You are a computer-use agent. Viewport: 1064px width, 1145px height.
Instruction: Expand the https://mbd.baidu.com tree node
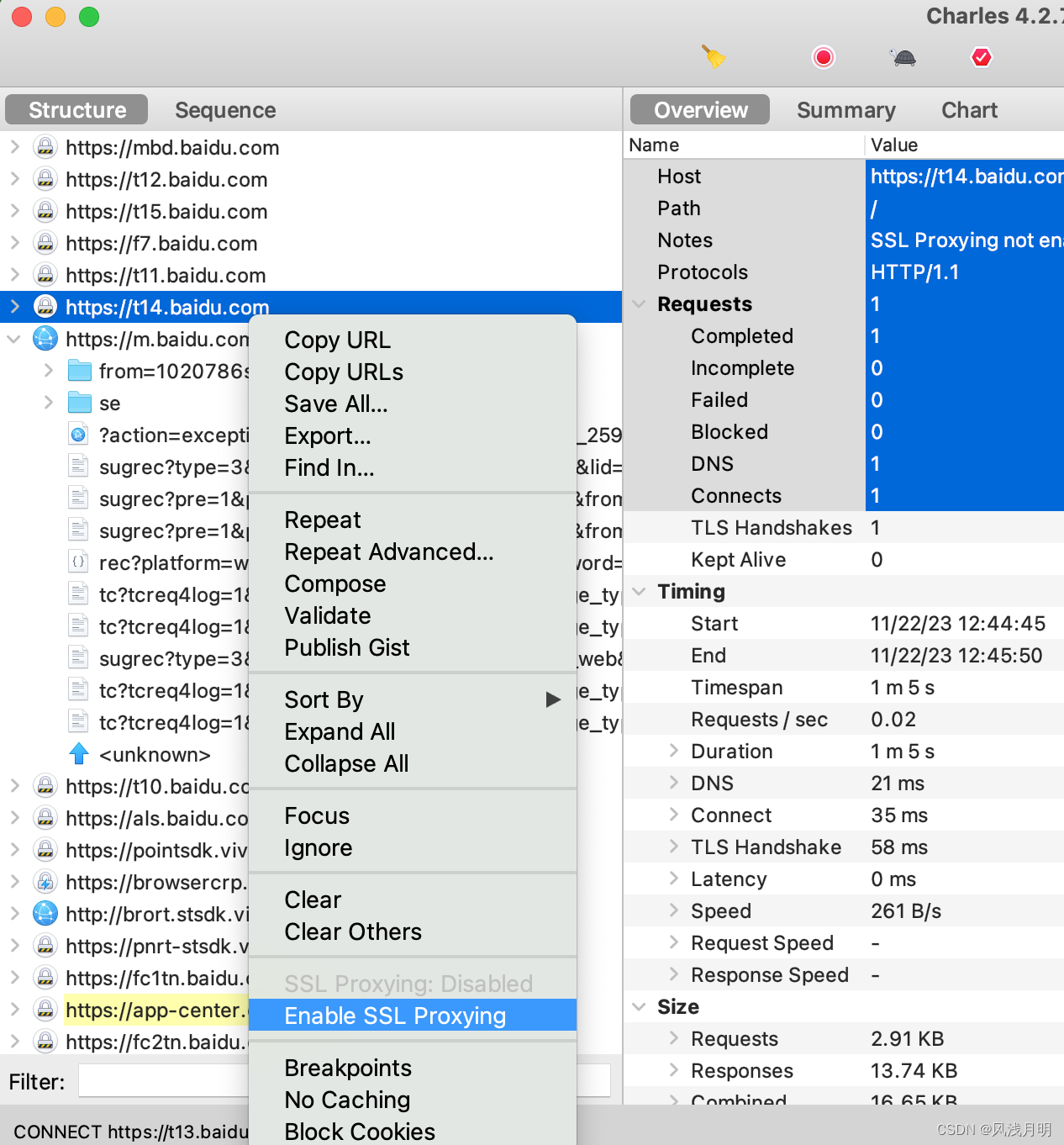14,147
